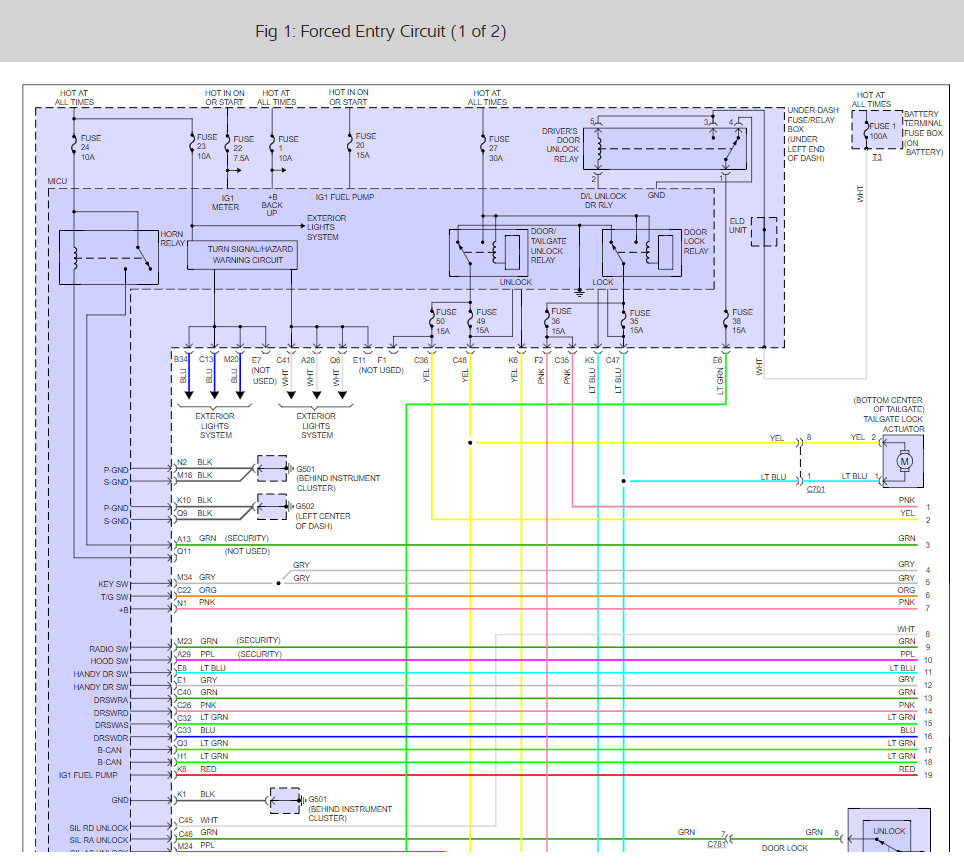Viewport: 964px width, 867px height.
Task: Click the Under-Dash Fuse/Relay Box label
Action: [x=812, y=134]
